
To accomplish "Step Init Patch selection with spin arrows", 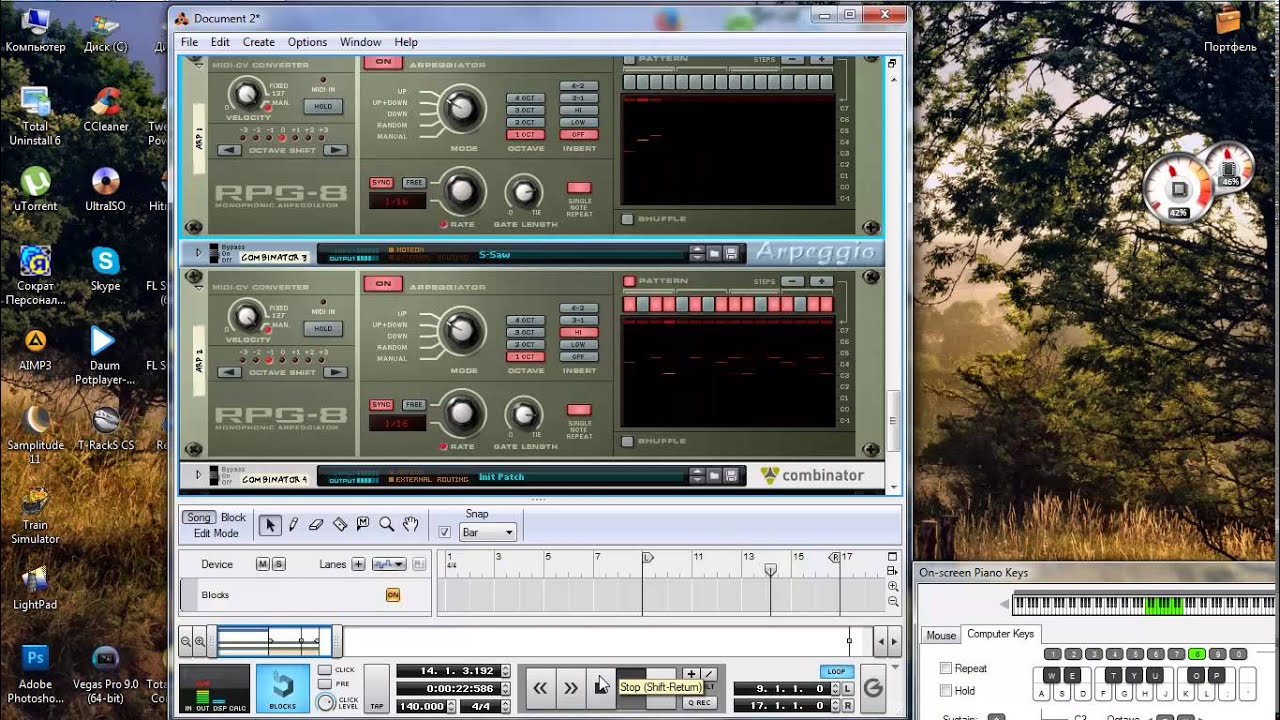I will coord(697,476).
